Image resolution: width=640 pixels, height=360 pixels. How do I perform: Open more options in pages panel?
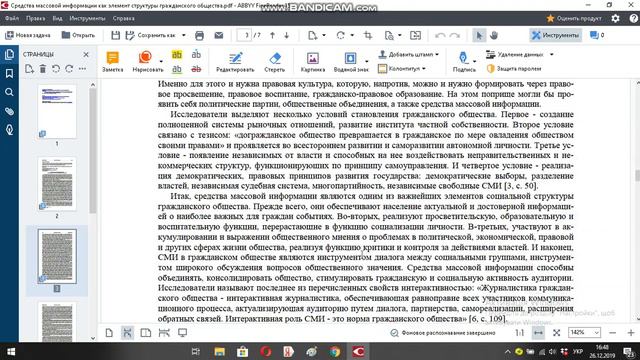[x=82, y=69]
